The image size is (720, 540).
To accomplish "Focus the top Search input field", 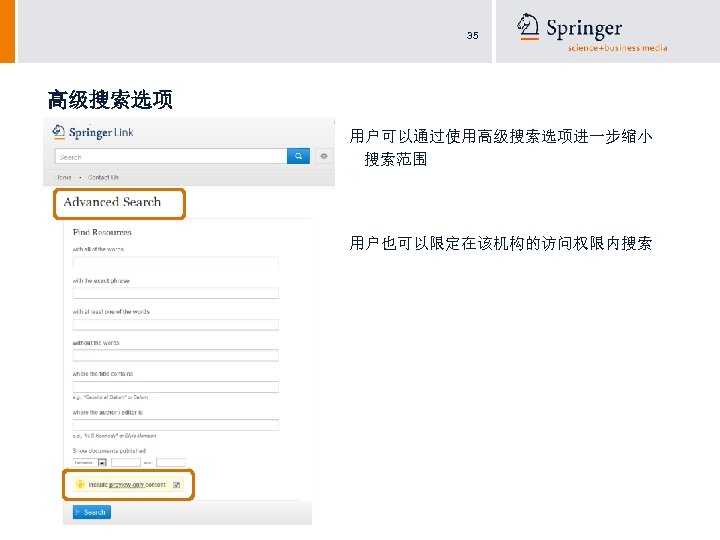I will 171,156.
